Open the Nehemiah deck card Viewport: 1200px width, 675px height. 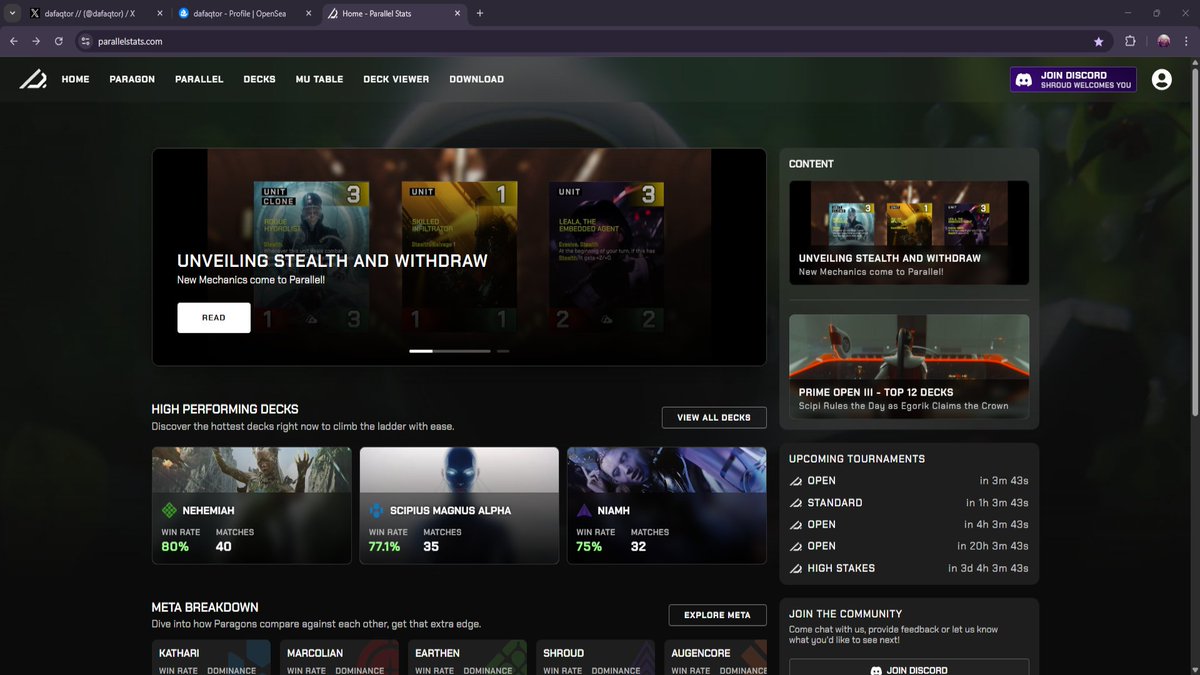pos(251,505)
